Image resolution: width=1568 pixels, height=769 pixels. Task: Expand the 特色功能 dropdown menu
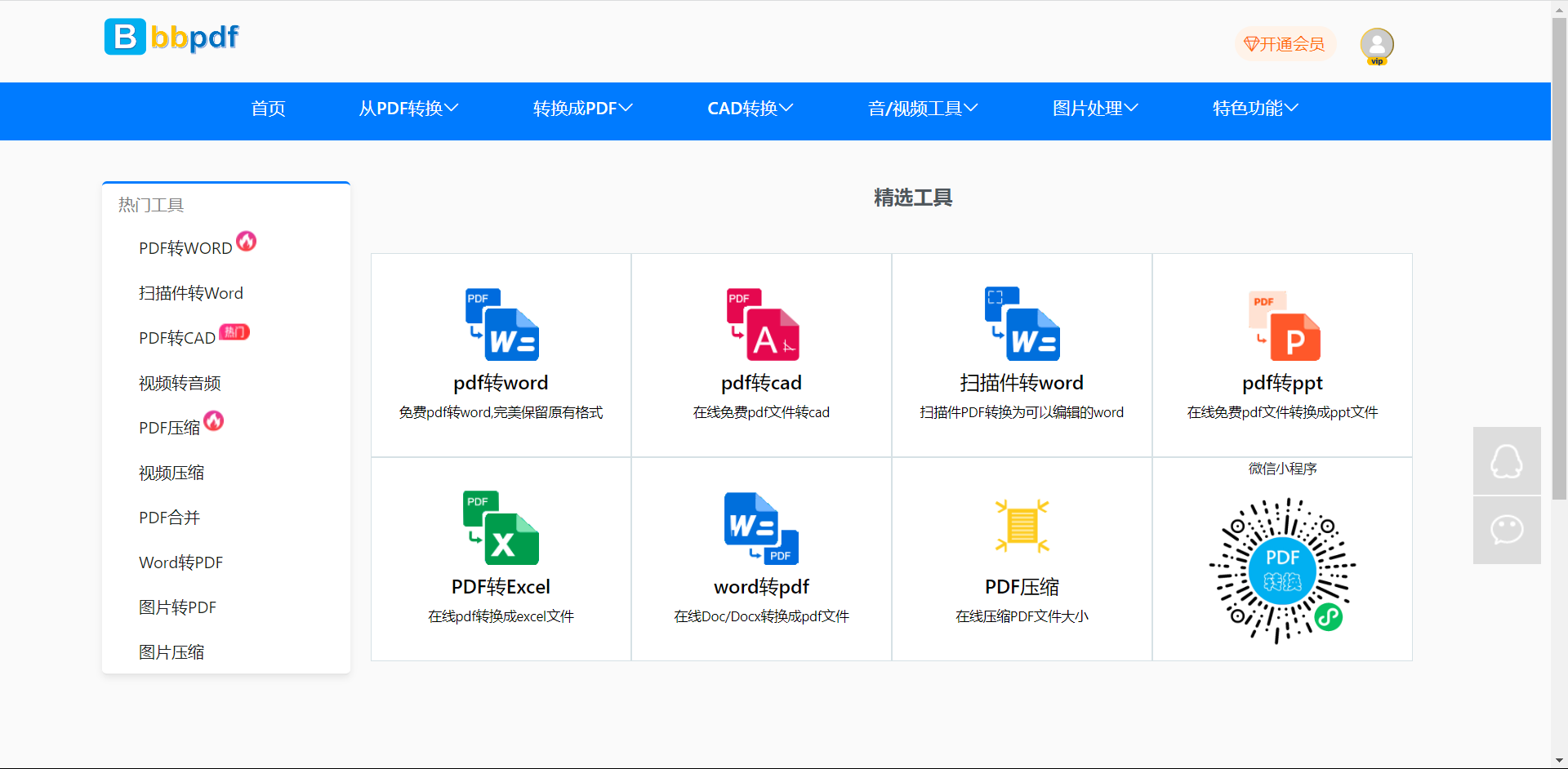[x=1255, y=109]
